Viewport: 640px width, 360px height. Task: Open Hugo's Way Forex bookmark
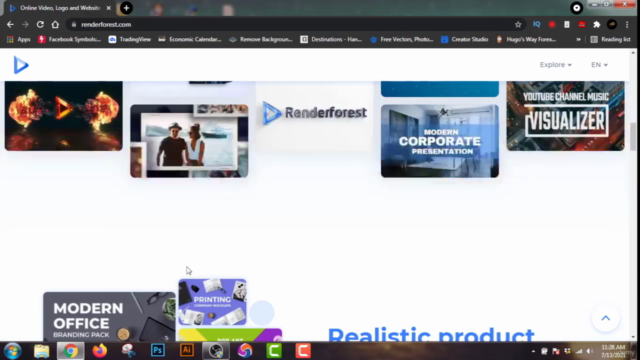(526, 39)
